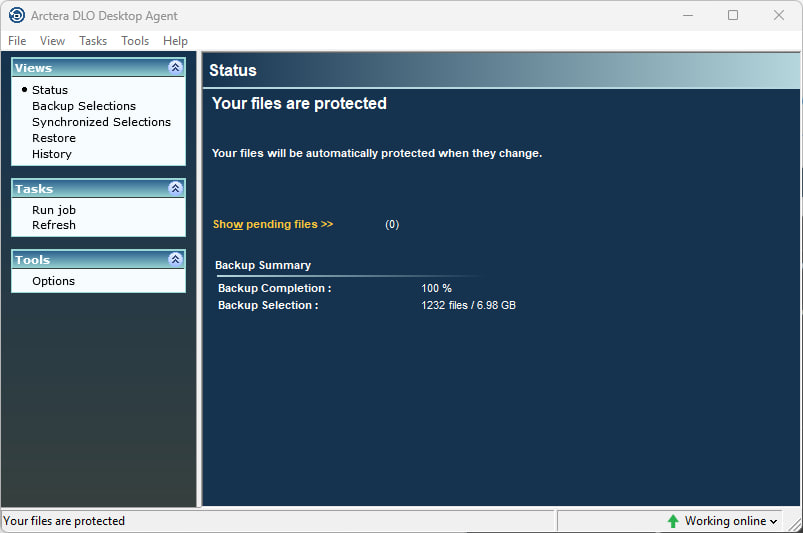
Task: Open the Restore view
Action: point(54,138)
